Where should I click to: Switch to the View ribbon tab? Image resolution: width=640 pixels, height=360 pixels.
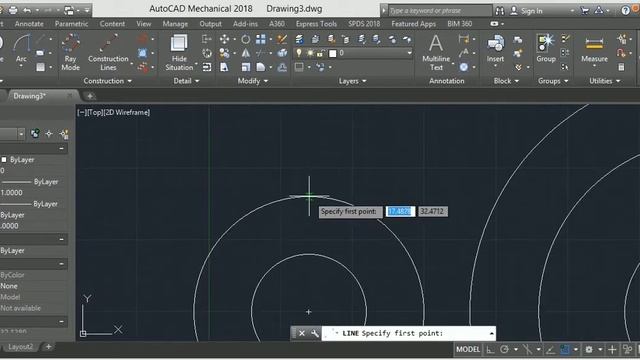click(144, 24)
